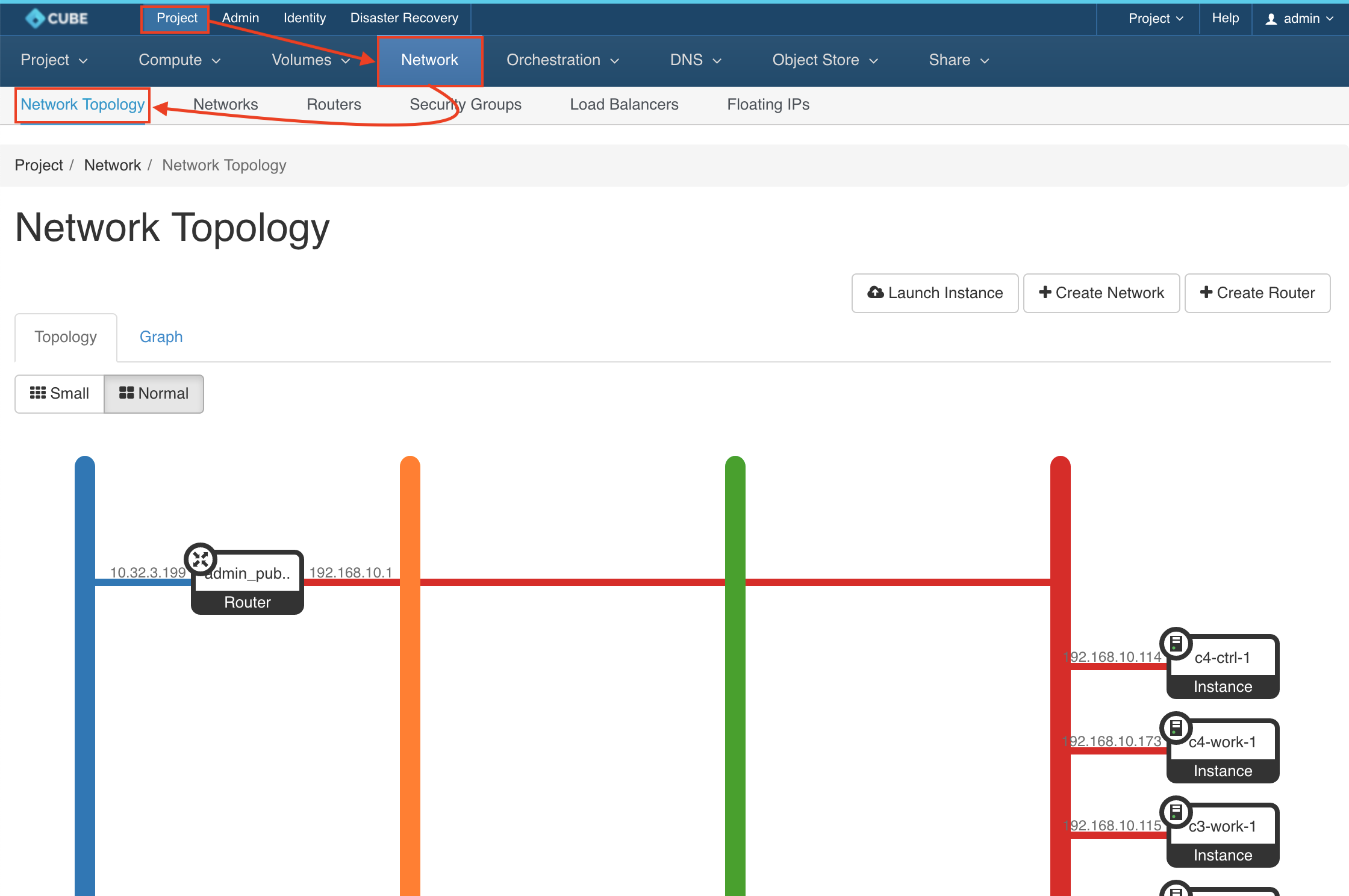
Task: Click the 192.168.10.115 IP label
Action: coord(1112,826)
